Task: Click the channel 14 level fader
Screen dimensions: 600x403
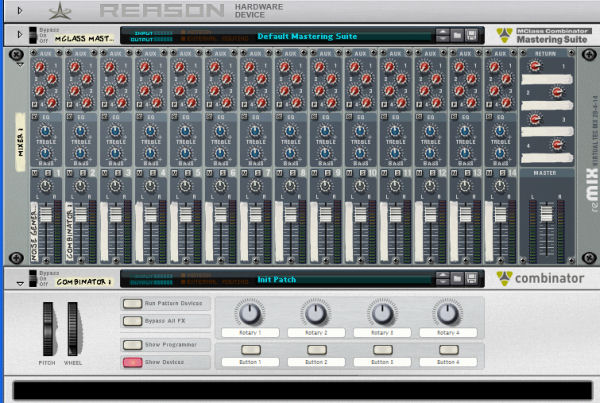Action: click(500, 214)
